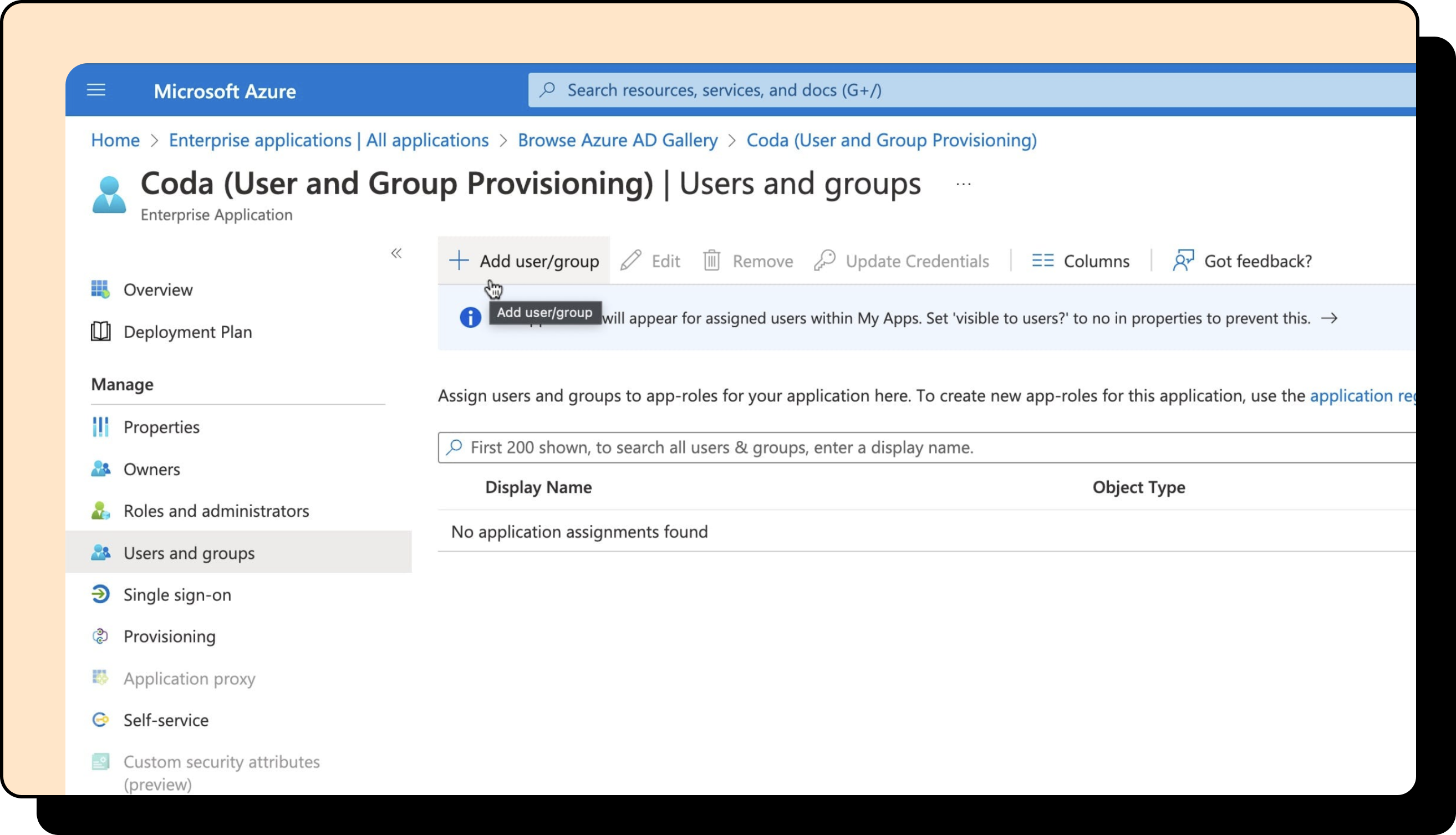This screenshot has height=835, width=1456.
Task: Click the Users and groups icon
Action: (x=101, y=553)
